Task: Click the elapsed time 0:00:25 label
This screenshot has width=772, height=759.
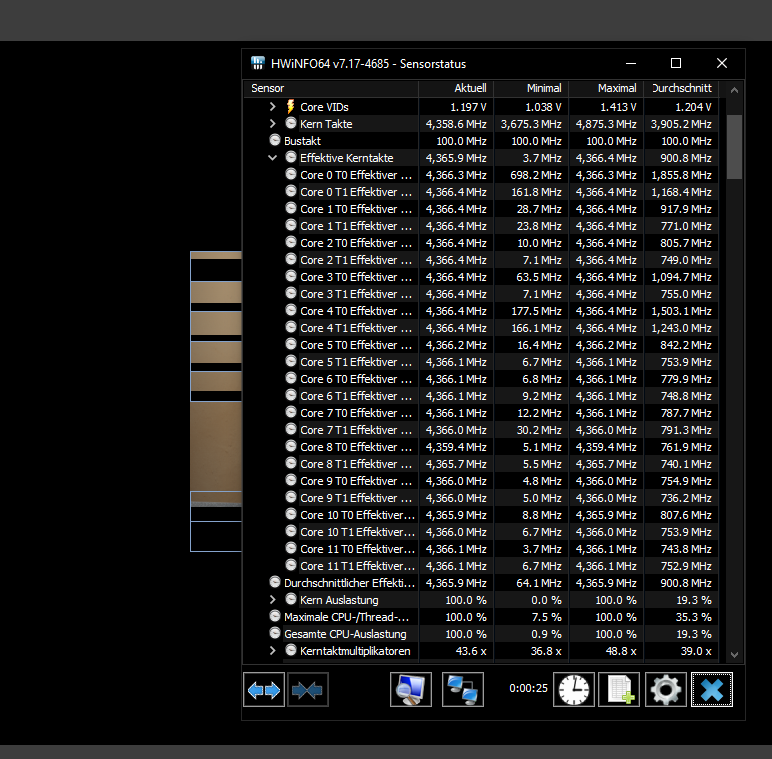Action: (x=528, y=688)
